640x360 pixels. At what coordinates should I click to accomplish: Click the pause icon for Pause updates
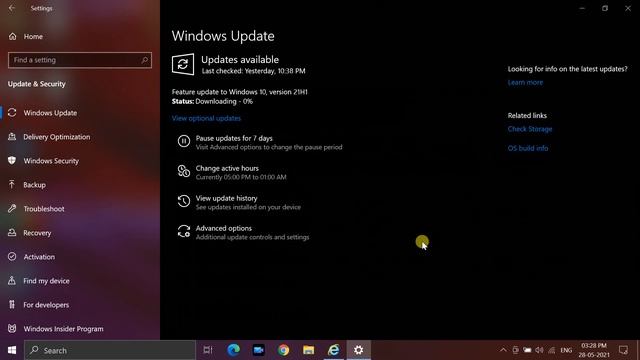[x=184, y=141]
